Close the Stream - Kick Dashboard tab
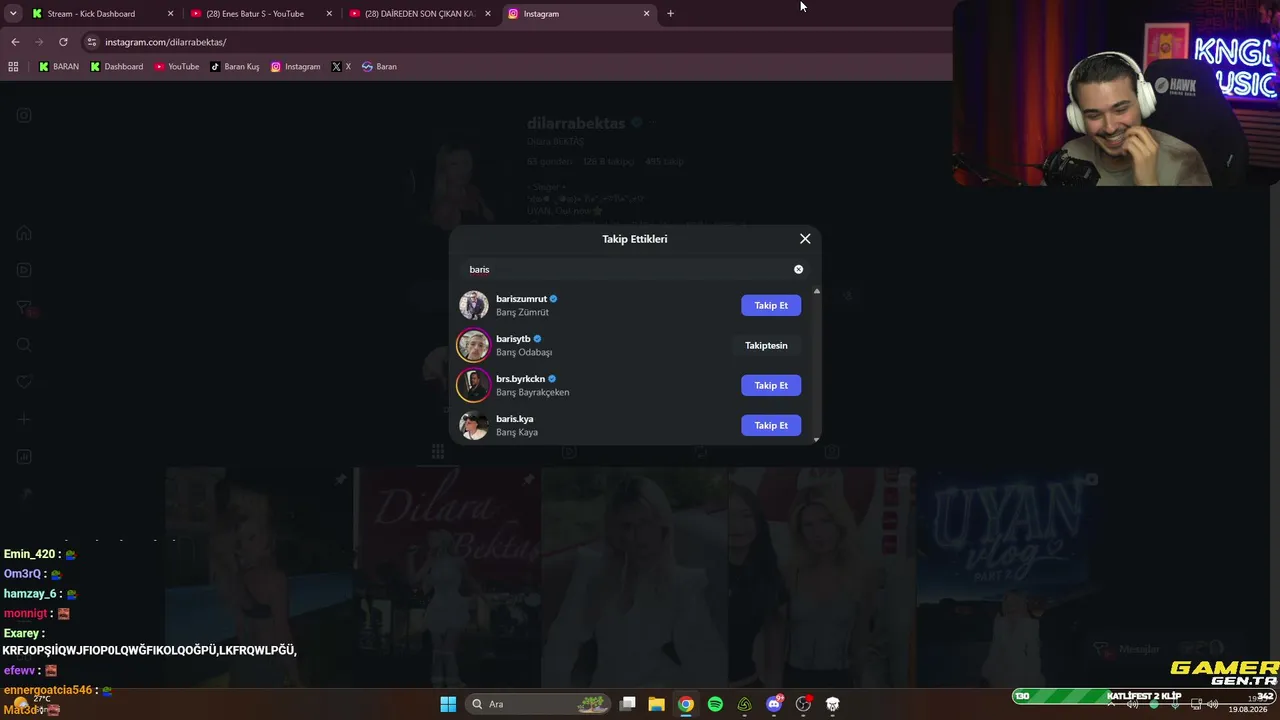Image resolution: width=1280 pixels, height=720 pixels. [x=170, y=14]
